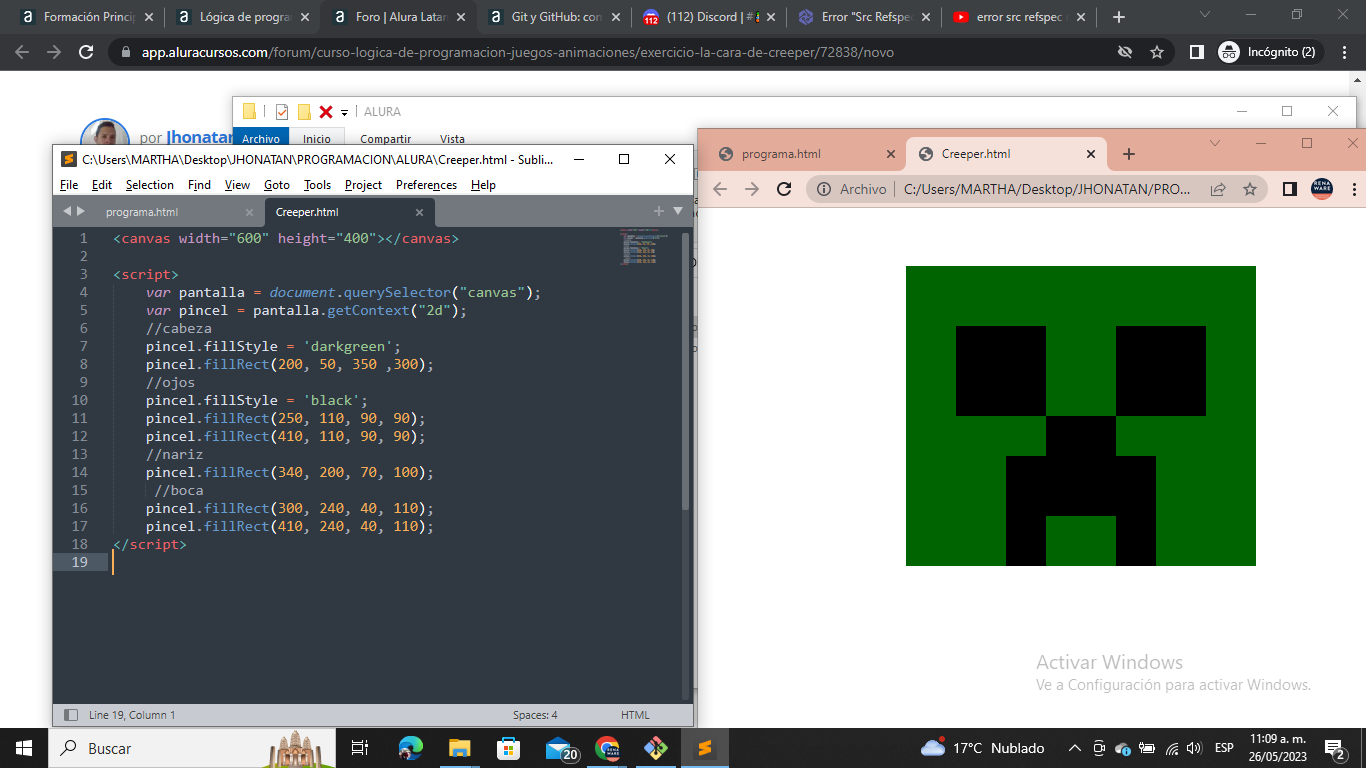This screenshot has width=1366, height=768.
Task: Show hidden tray icons chevron
Action: point(1075,748)
